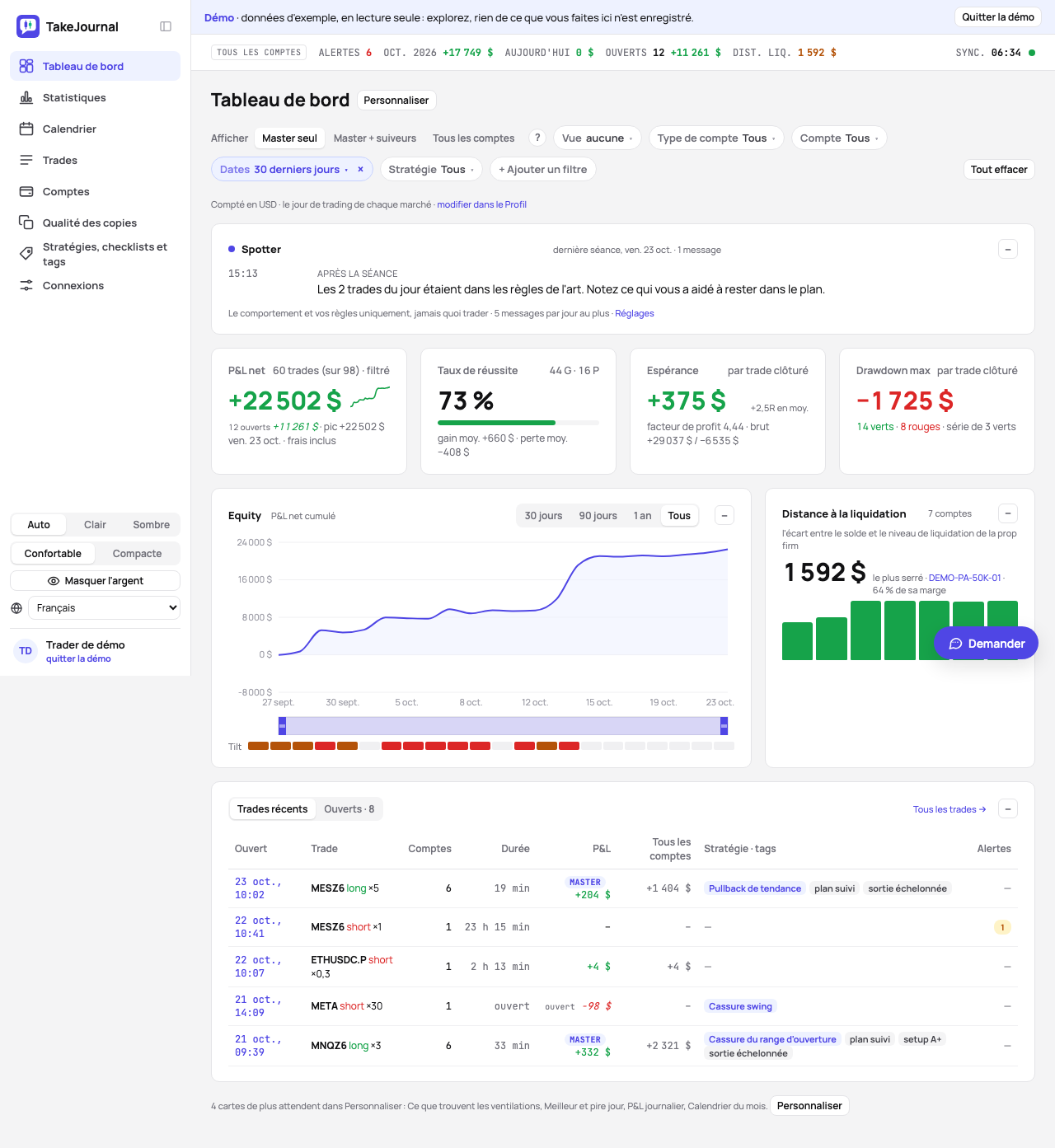Viewport: 1055px width, 1148px height.
Task: Collapse the Equity chart card
Action: tap(724, 515)
